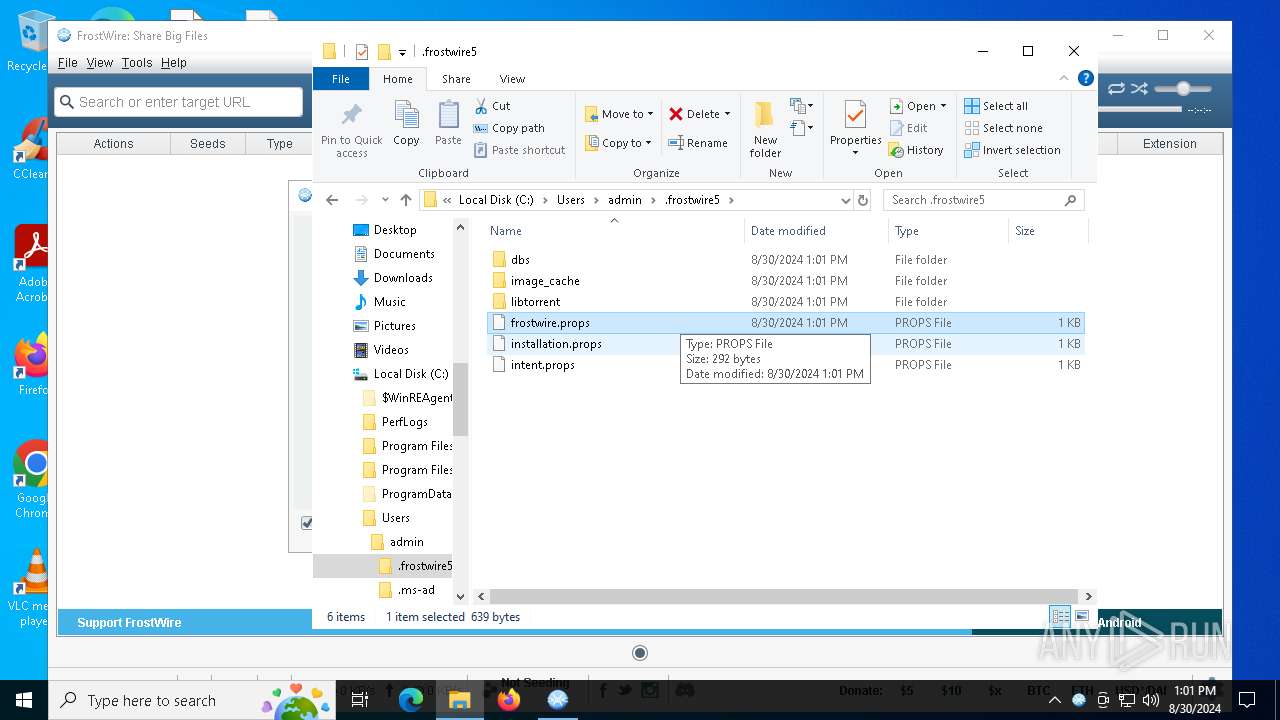Image resolution: width=1280 pixels, height=720 pixels.
Task: Expand the Open dropdown arrow
Action: click(943, 106)
